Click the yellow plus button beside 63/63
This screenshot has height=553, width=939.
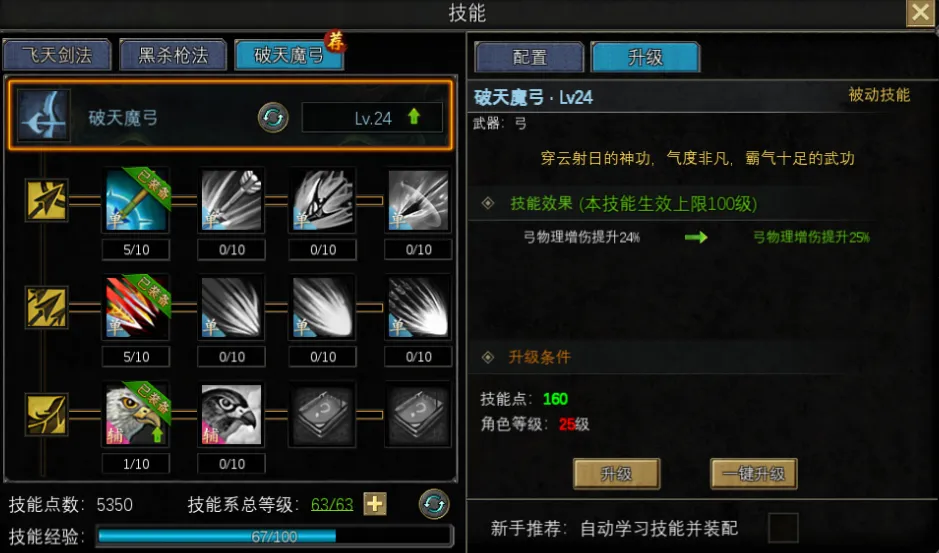point(375,504)
